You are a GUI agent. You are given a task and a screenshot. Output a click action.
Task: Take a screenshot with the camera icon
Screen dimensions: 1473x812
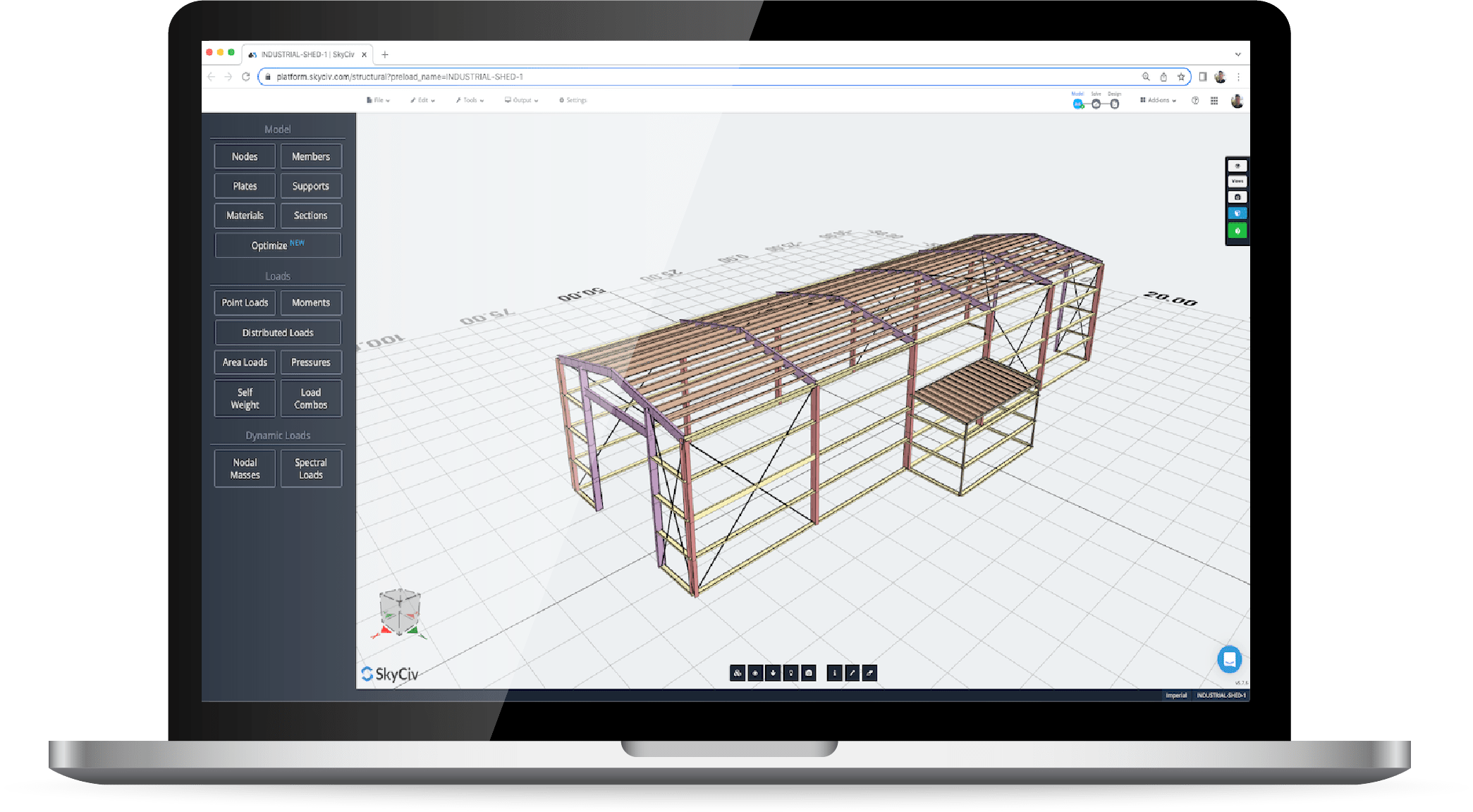click(x=809, y=673)
